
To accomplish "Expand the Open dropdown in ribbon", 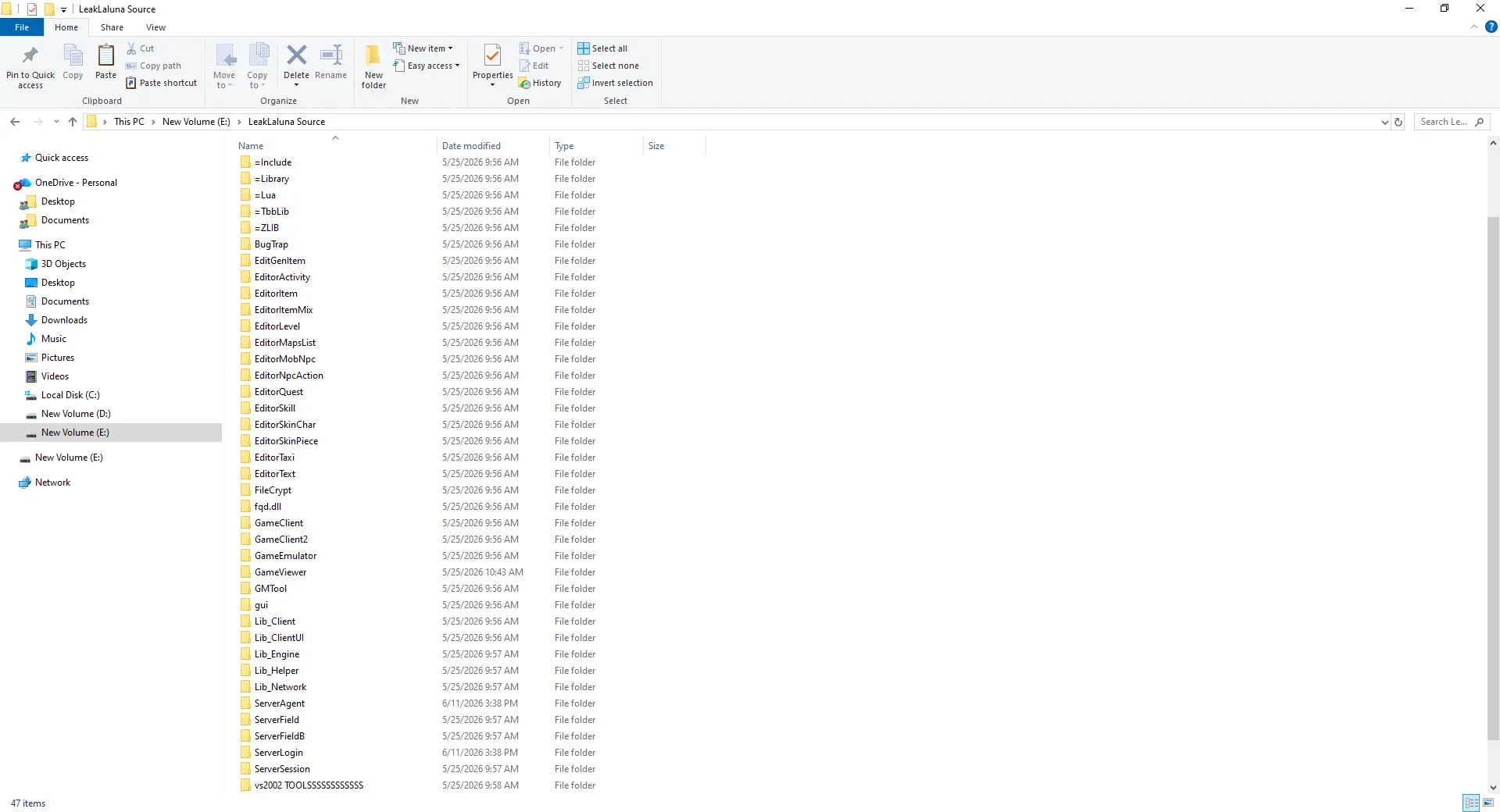I will tap(561, 48).
